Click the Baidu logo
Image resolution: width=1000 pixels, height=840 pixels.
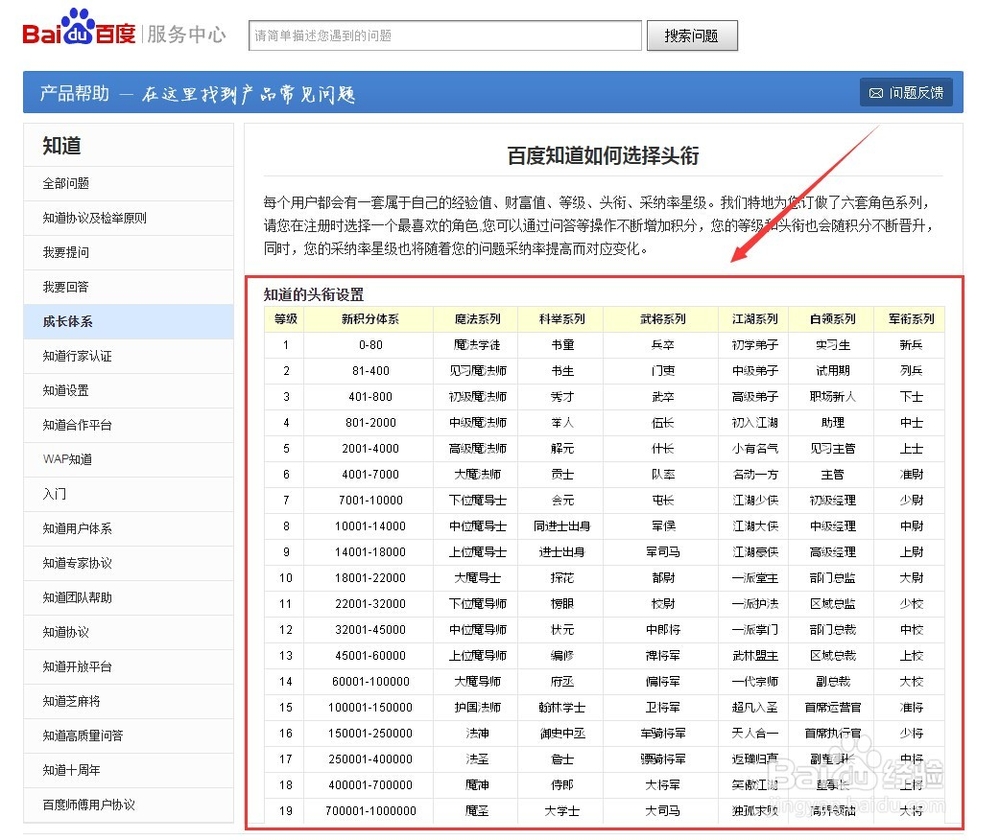point(79,27)
